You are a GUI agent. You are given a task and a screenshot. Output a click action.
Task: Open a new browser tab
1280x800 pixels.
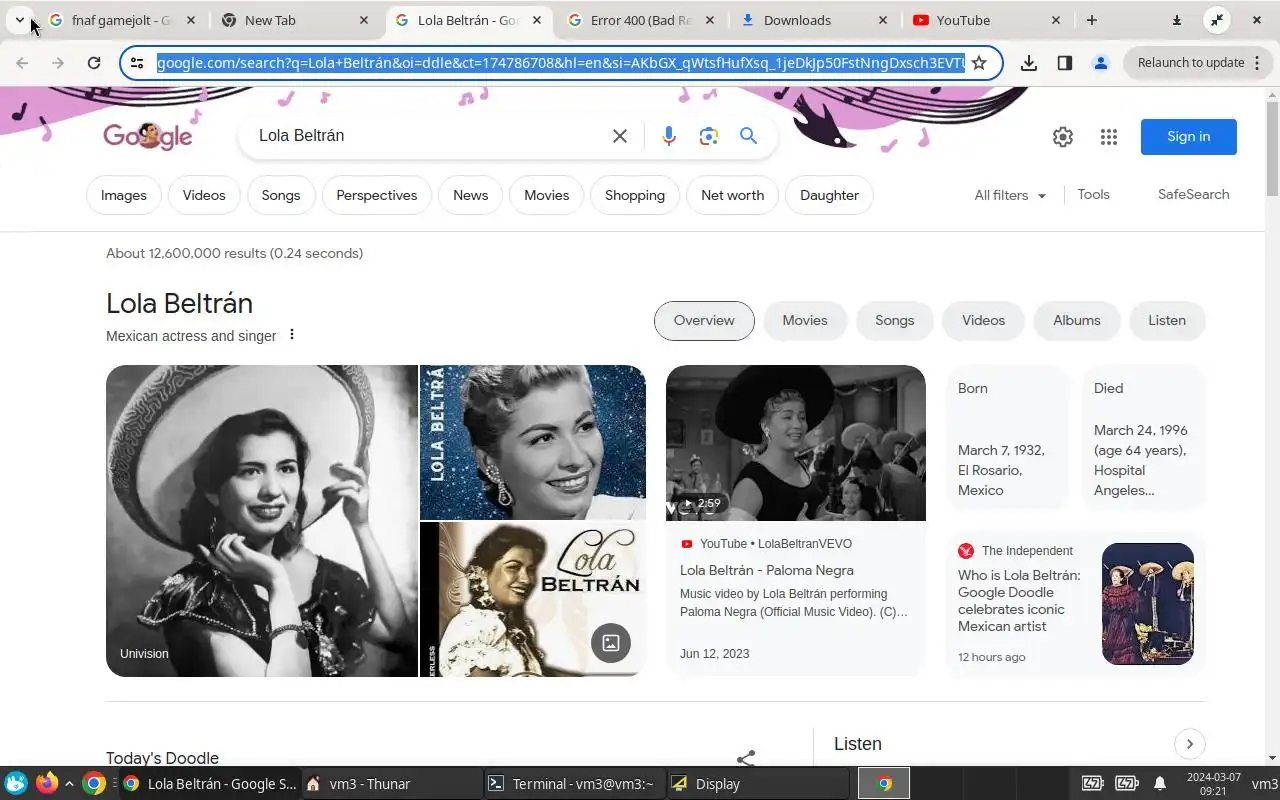(x=1092, y=20)
